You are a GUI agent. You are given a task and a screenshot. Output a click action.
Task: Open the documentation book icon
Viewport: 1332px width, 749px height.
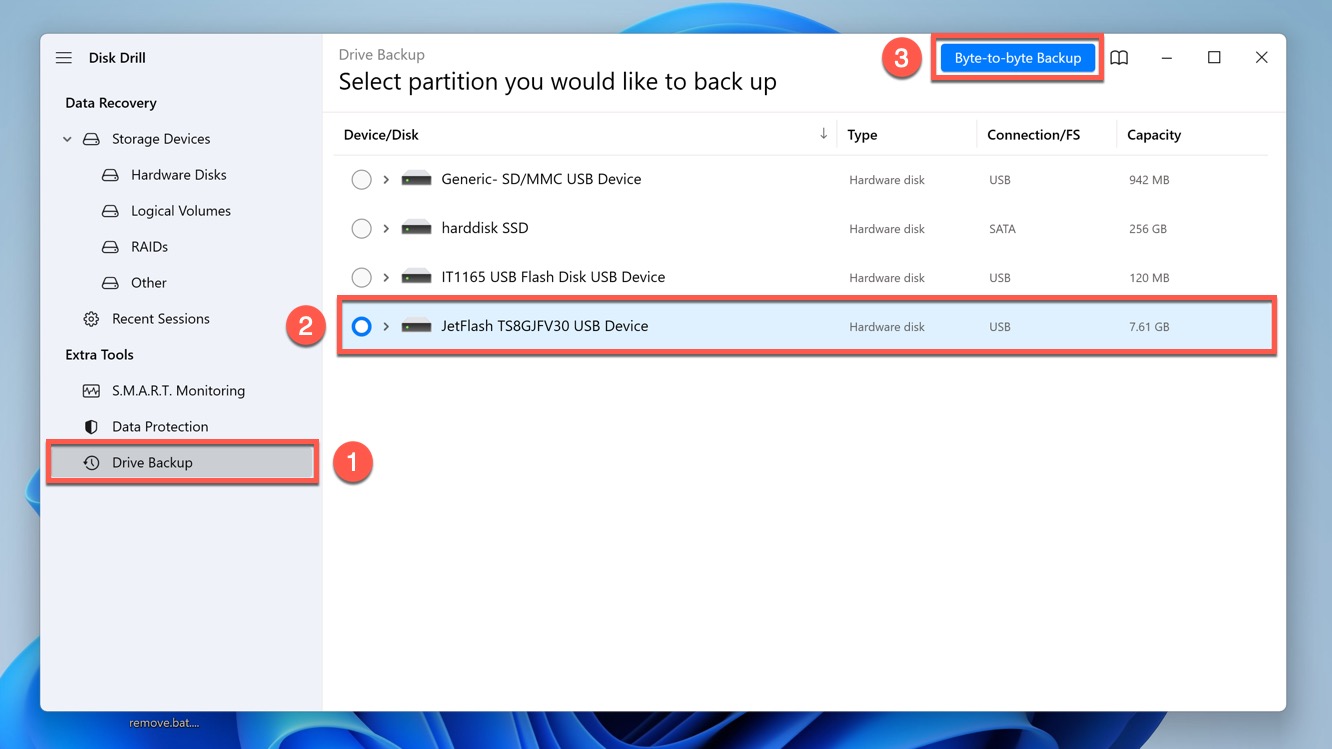pyautogui.click(x=1119, y=57)
